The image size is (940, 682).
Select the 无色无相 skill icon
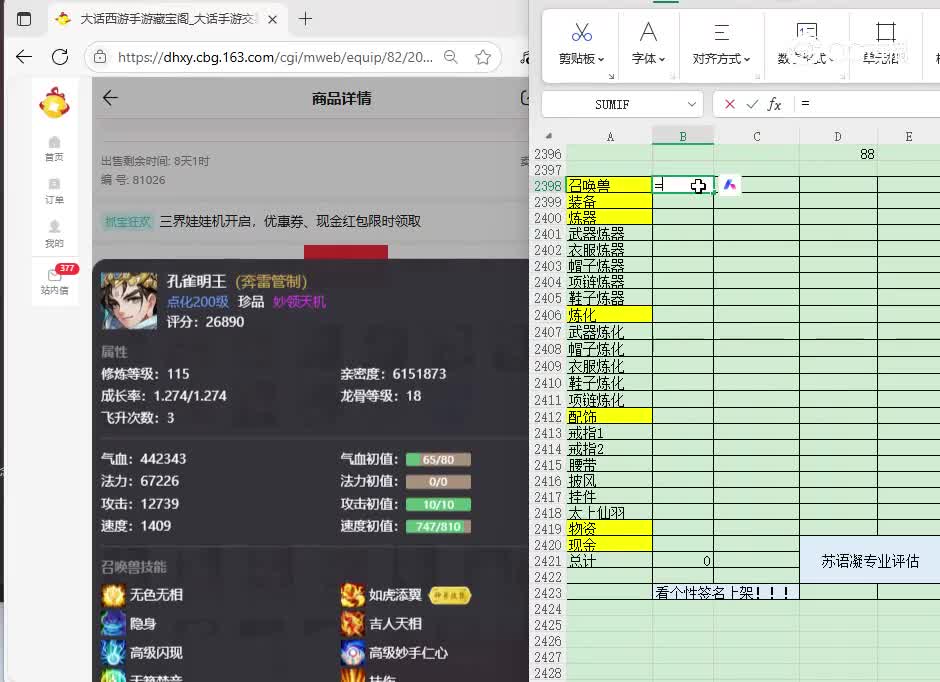113,595
